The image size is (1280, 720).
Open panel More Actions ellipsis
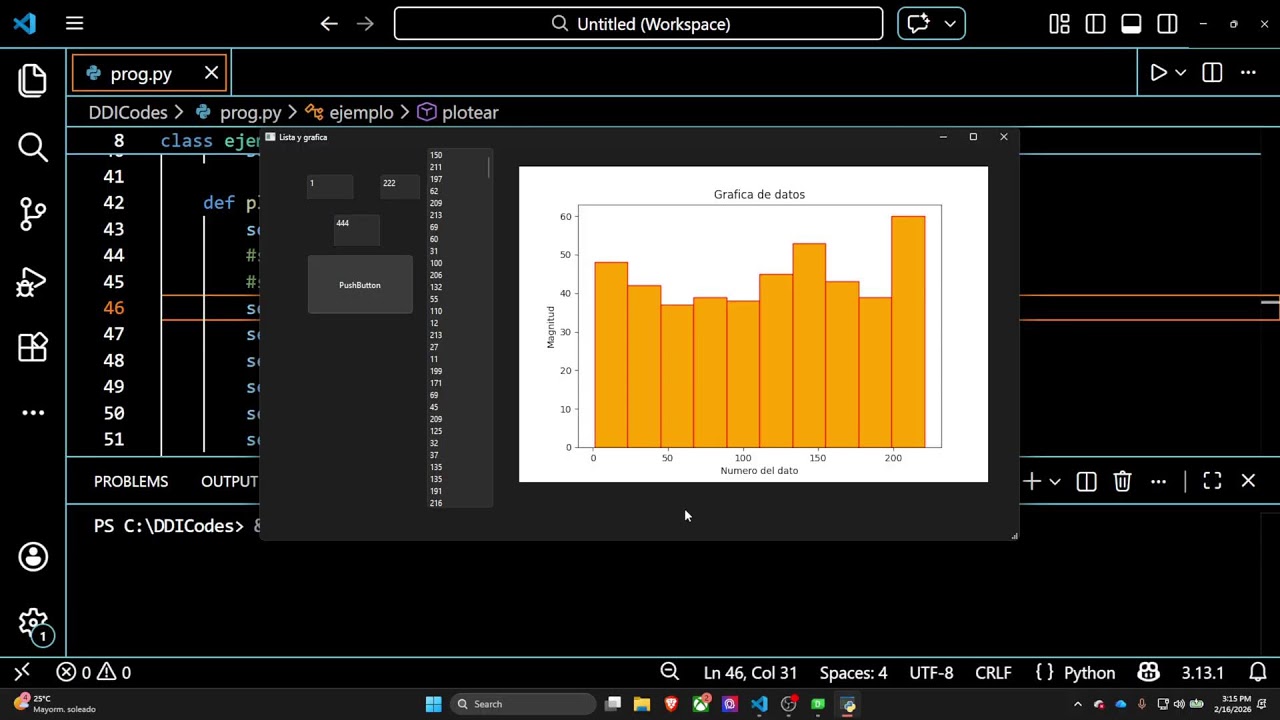click(1158, 482)
